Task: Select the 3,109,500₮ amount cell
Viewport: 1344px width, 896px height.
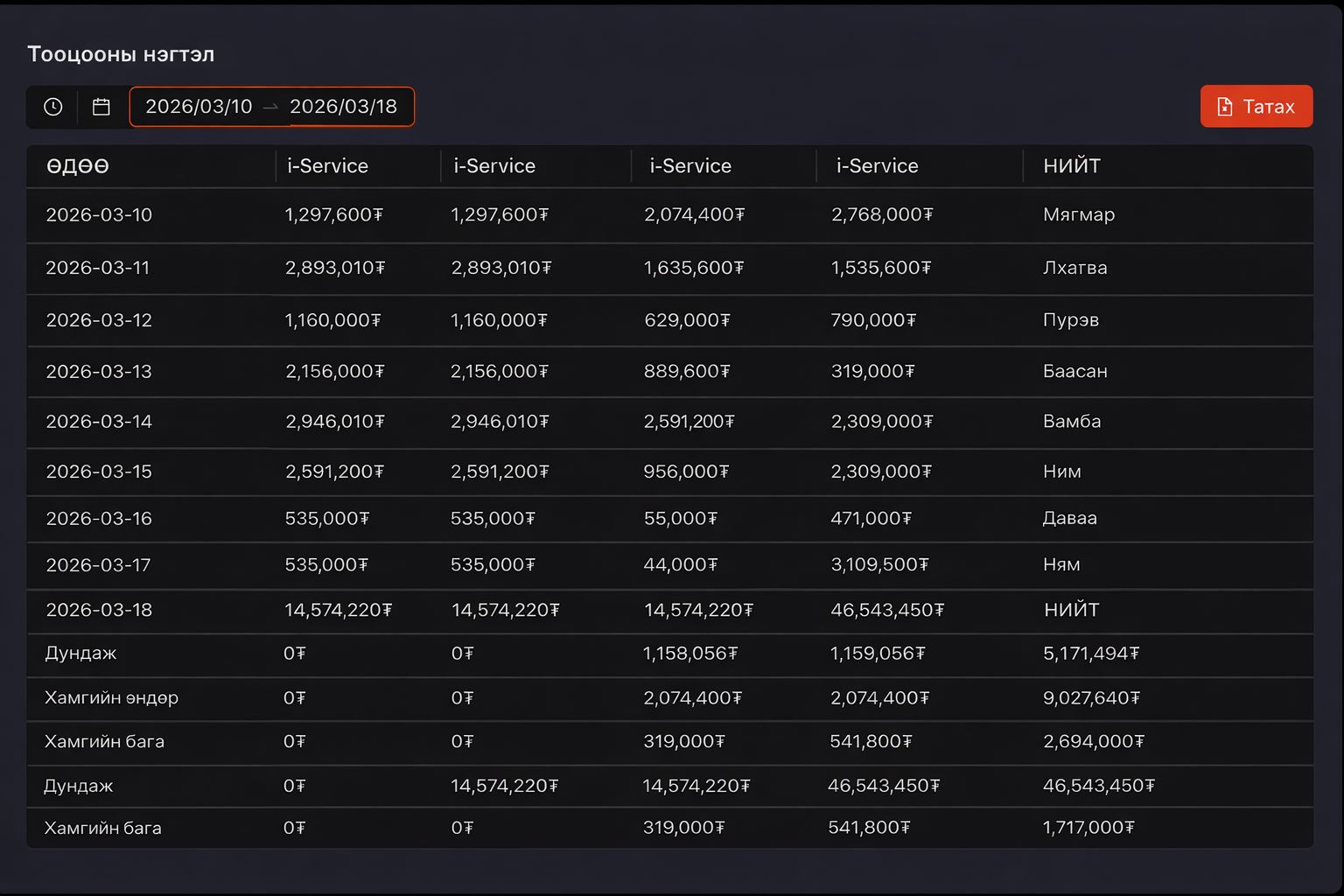Action: pyautogui.click(x=879, y=565)
